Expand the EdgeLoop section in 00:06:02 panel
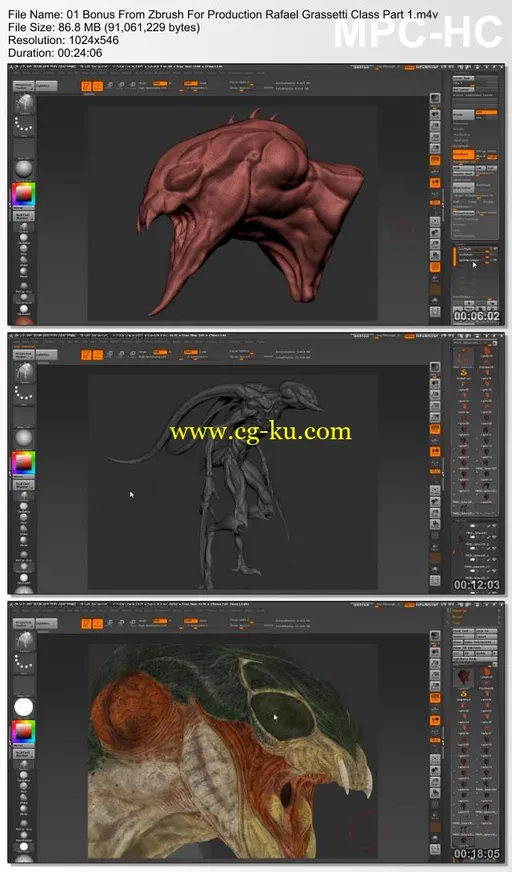512x872 pixels. coord(461,124)
